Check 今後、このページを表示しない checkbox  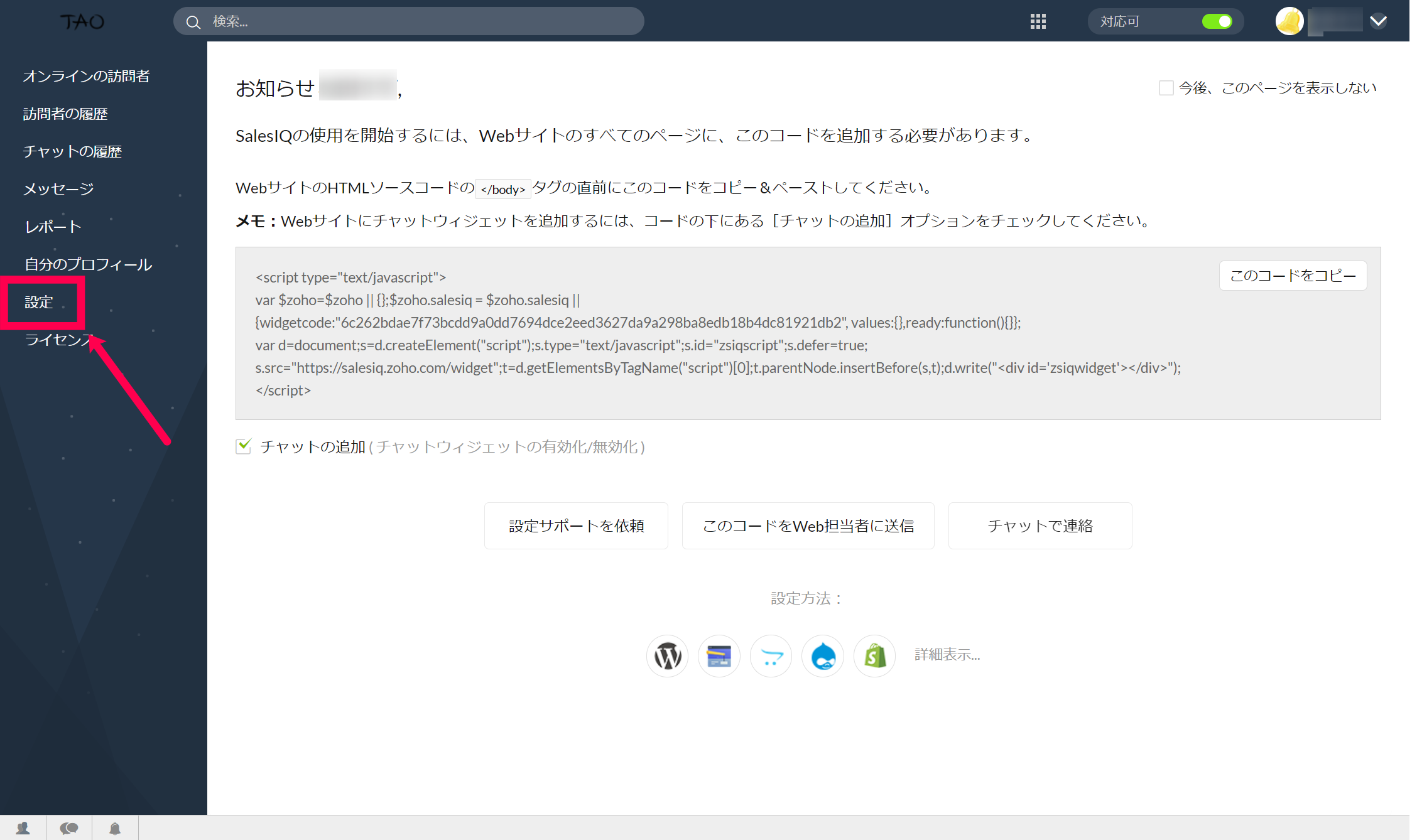1166,88
